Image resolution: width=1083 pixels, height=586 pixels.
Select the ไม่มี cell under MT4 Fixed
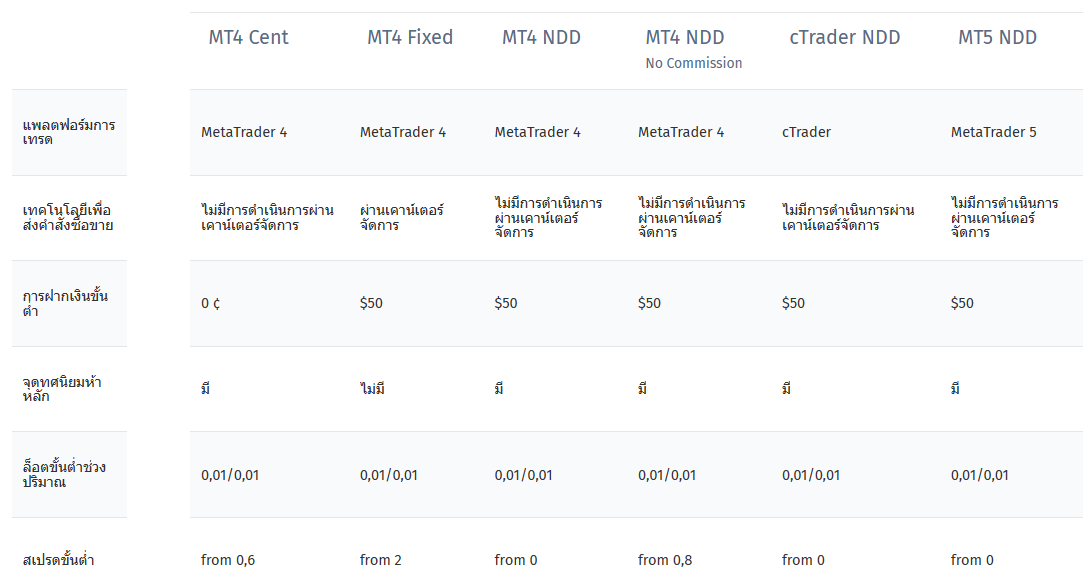coord(372,389)
